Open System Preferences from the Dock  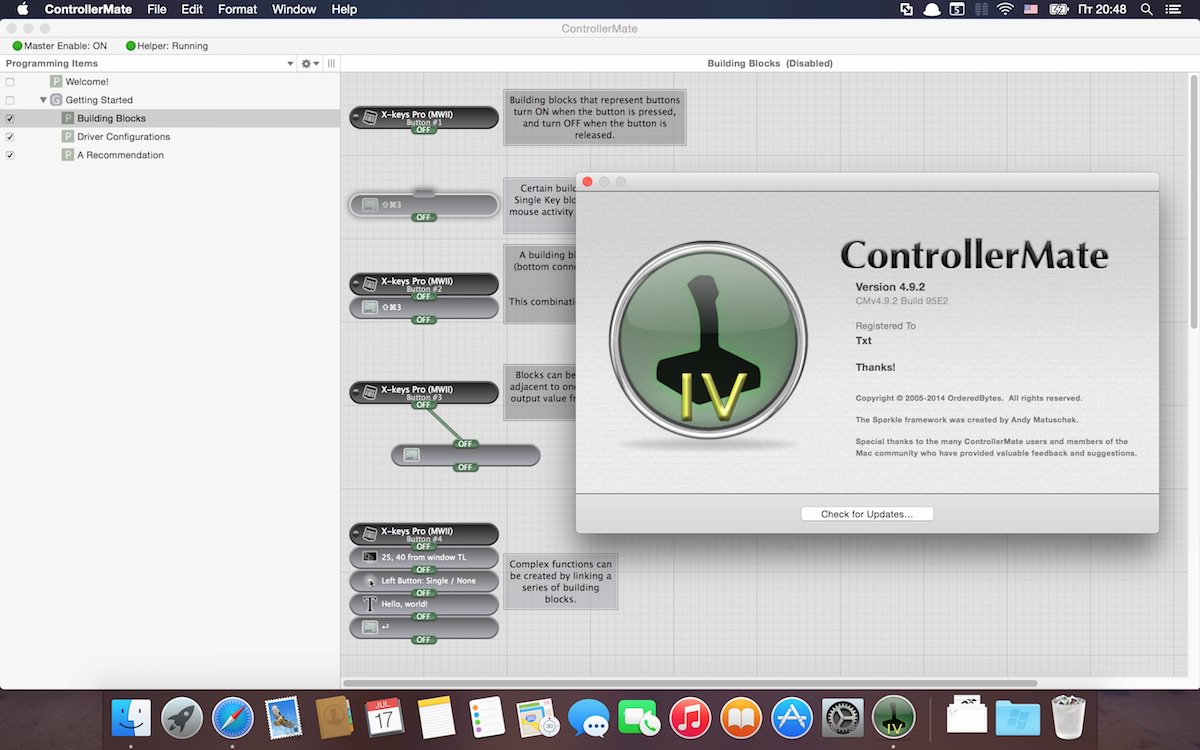point(843,717)
